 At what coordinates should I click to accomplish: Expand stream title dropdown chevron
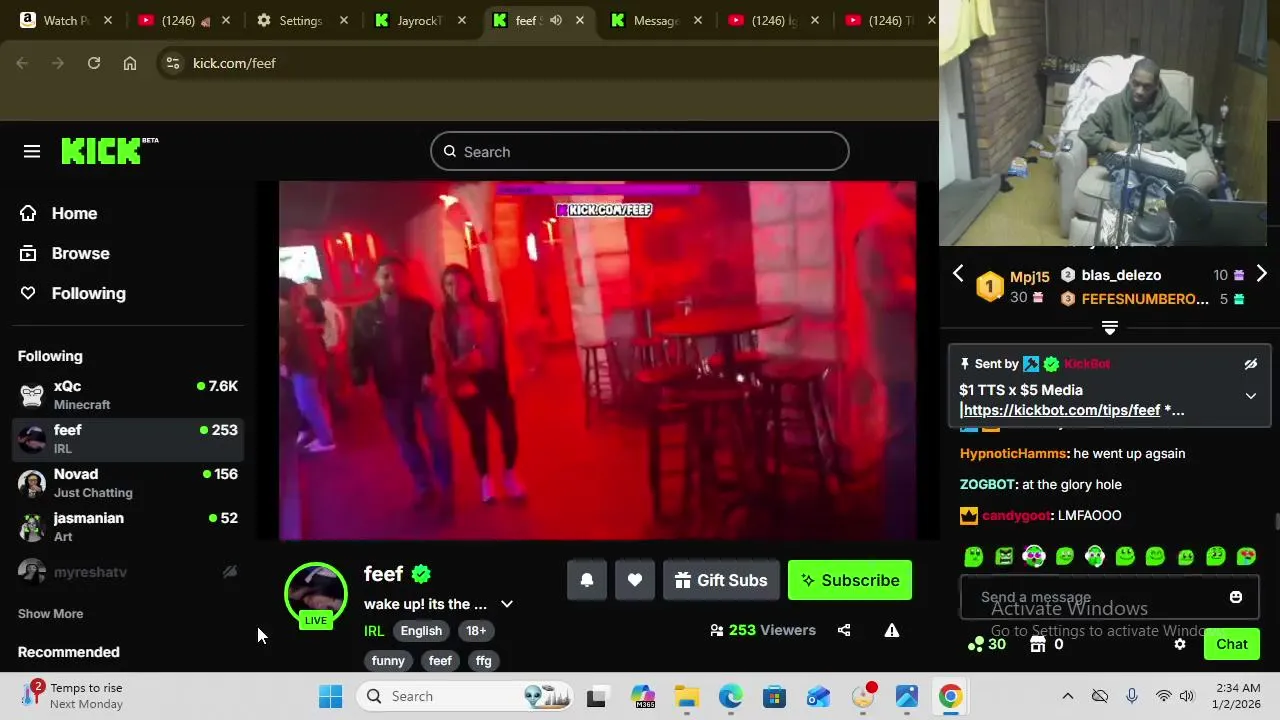click(x=507, y=604)
